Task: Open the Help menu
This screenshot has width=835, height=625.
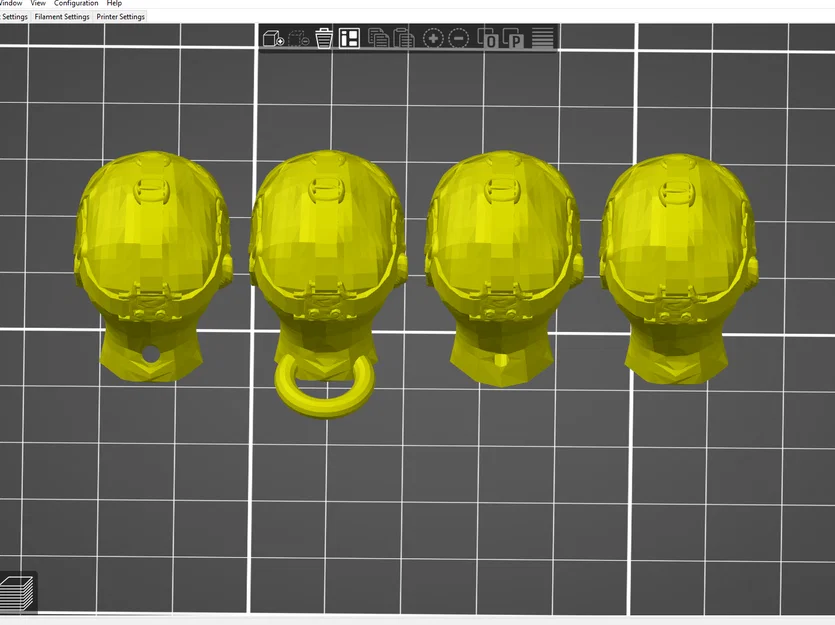Action: coord(114,3)
